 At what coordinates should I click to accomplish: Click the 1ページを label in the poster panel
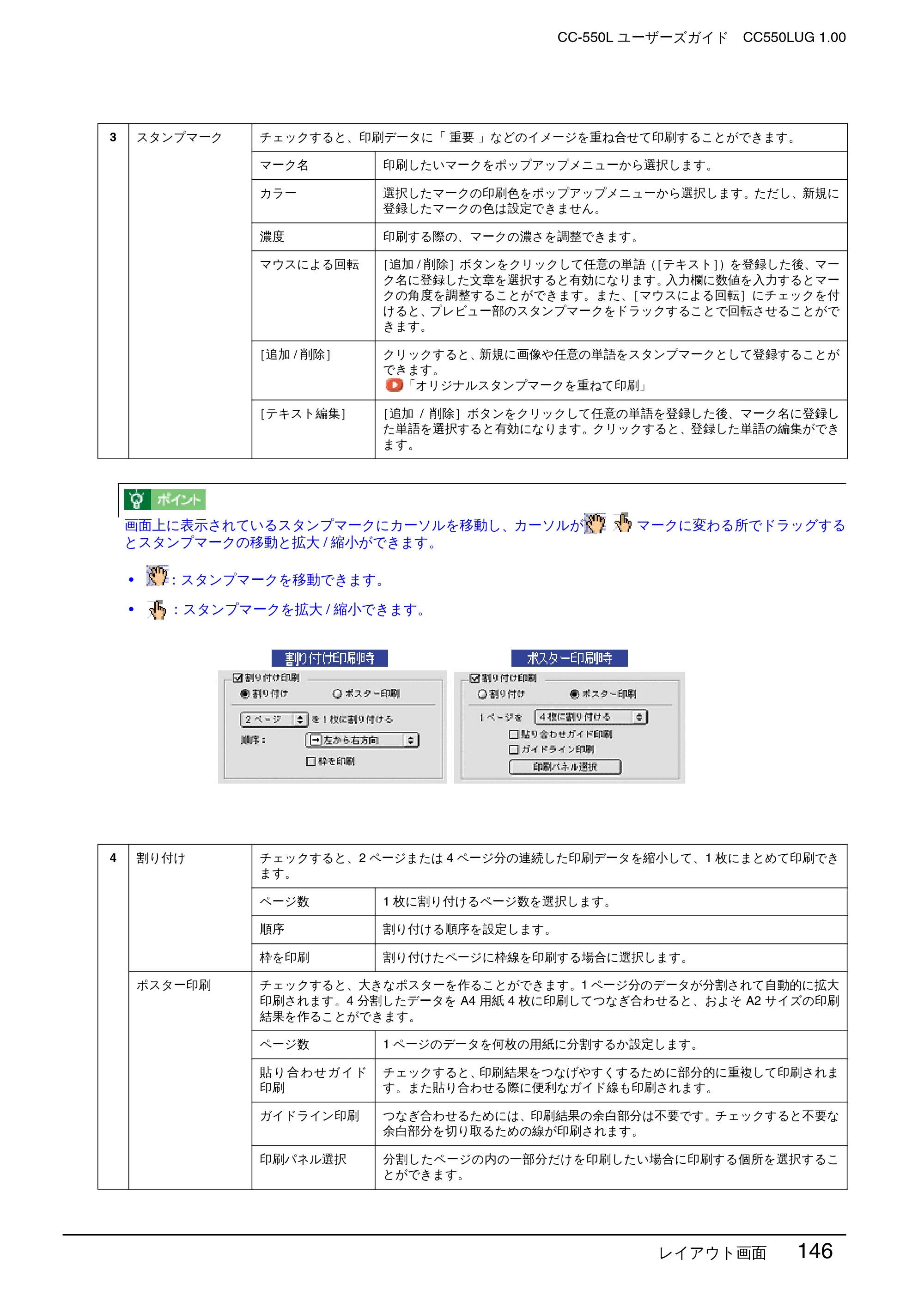pyautogui.click(x=500, y=717)
